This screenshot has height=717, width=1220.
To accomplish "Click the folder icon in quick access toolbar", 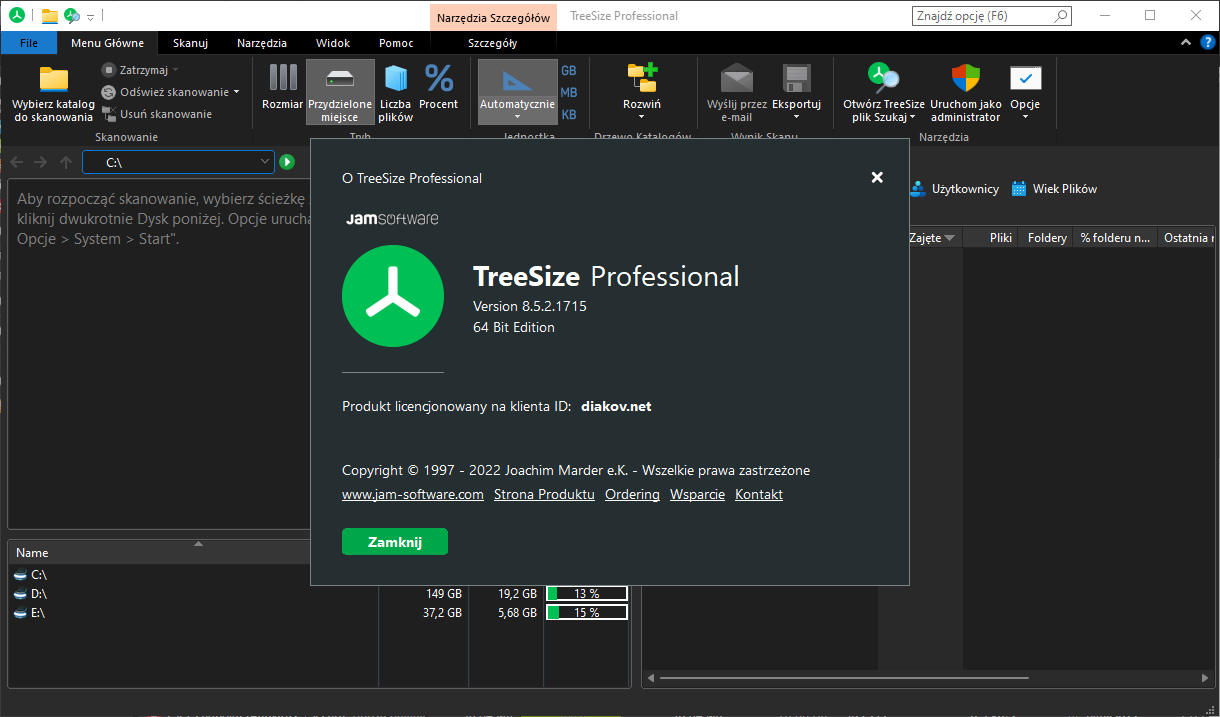I will click(49, 16).
